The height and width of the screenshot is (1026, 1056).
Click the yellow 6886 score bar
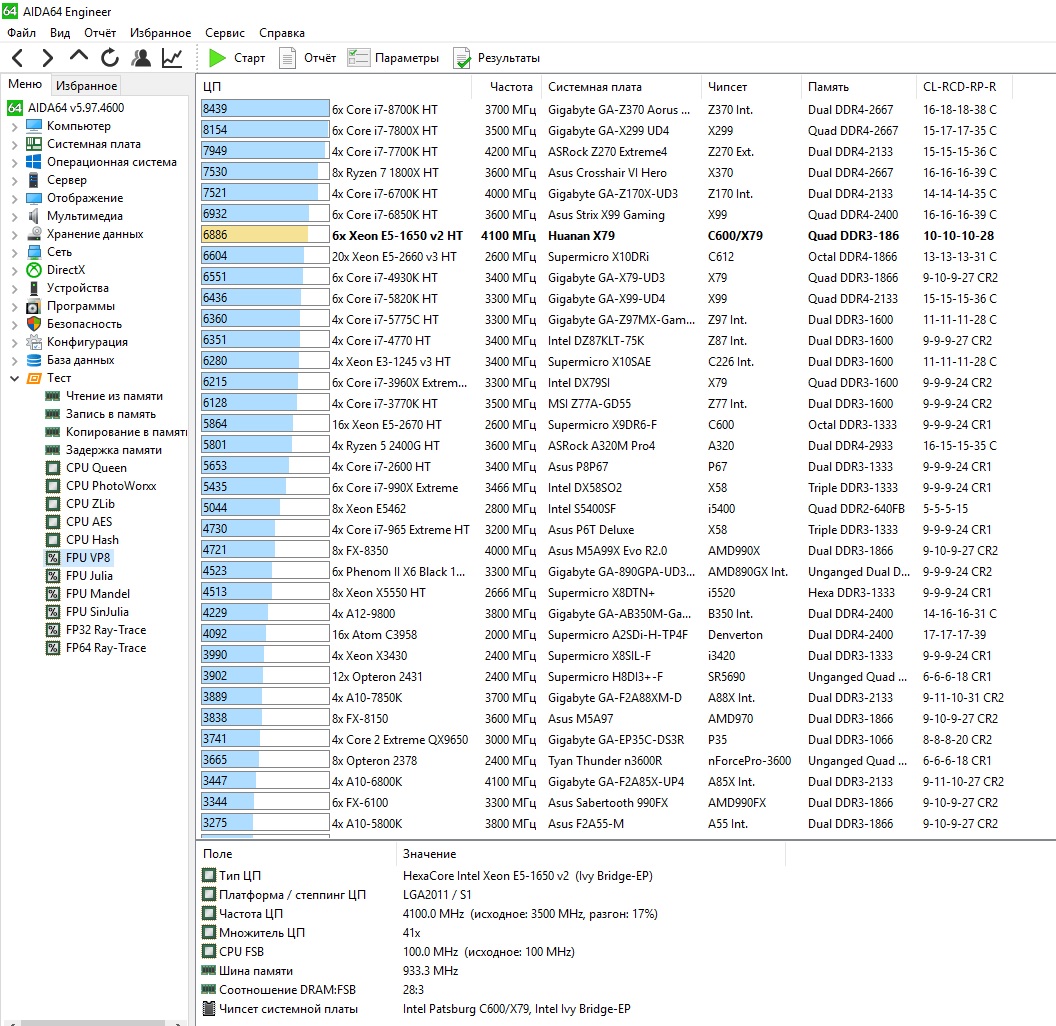(265, 235)
